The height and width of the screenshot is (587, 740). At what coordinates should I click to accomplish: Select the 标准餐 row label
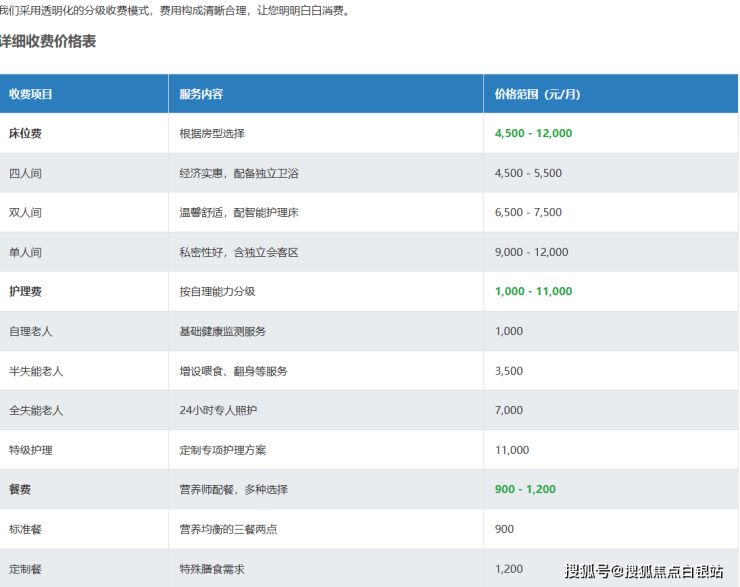click(25, 529)
